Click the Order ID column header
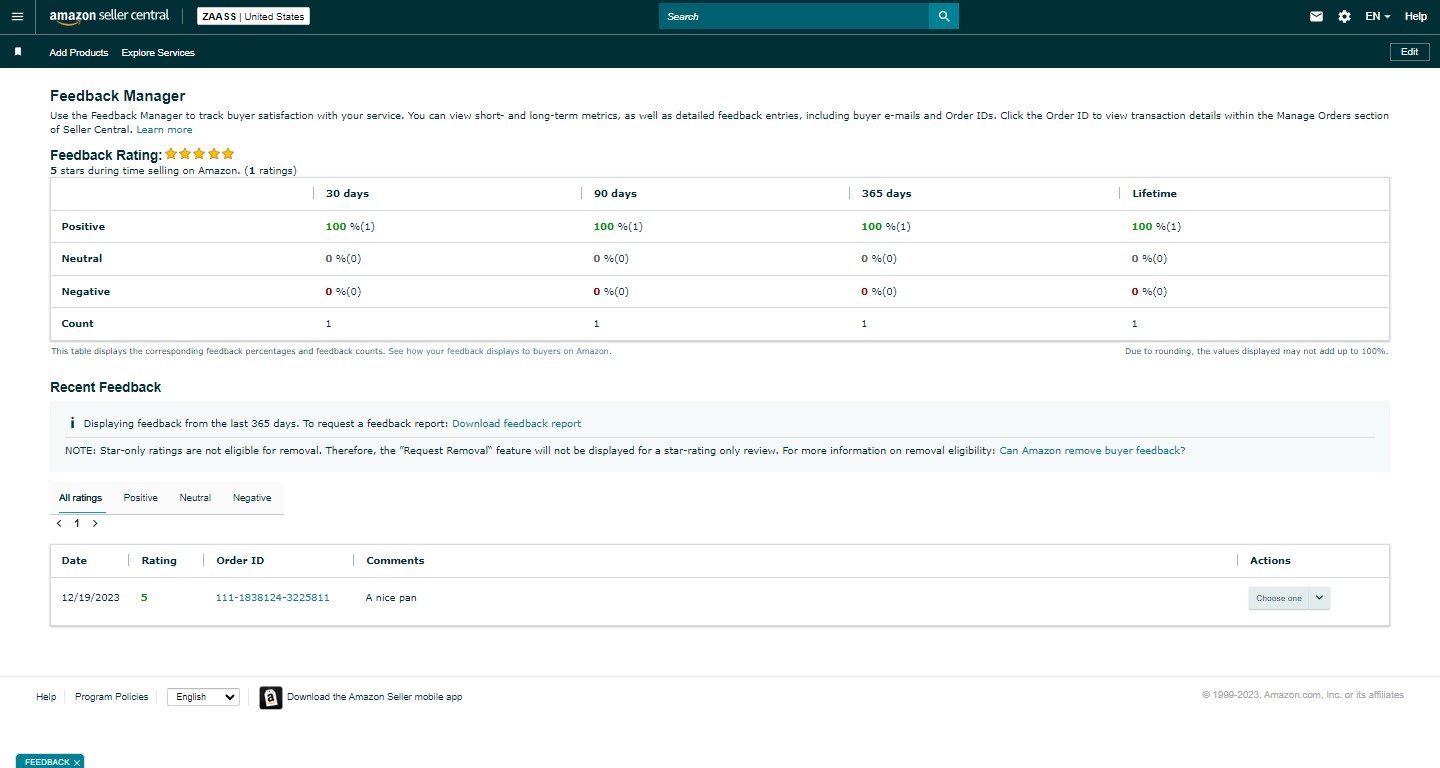This screenshot has width=1440, height=768. 240,561
